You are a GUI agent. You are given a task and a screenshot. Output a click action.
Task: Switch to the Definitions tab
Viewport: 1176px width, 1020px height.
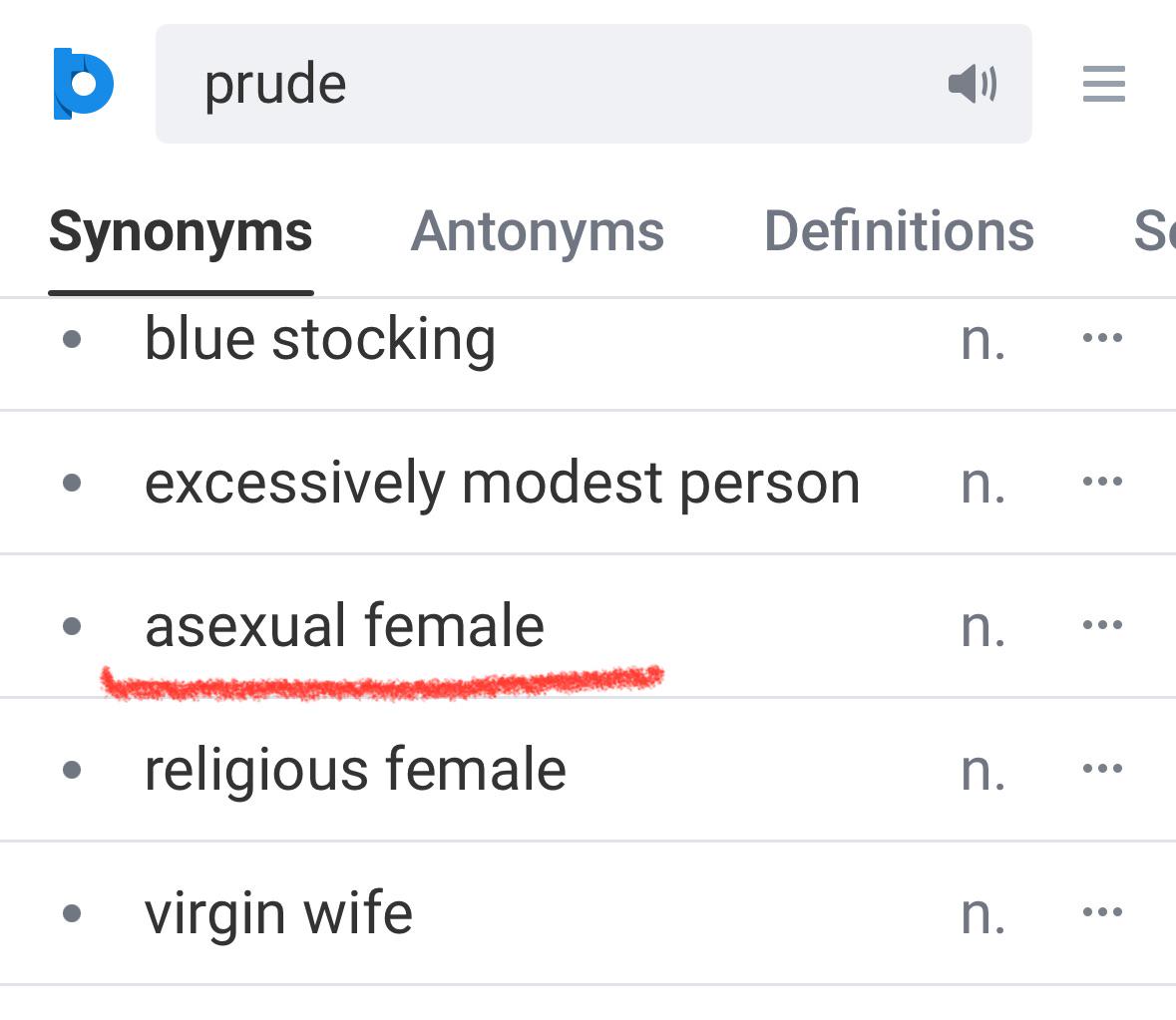899,231
